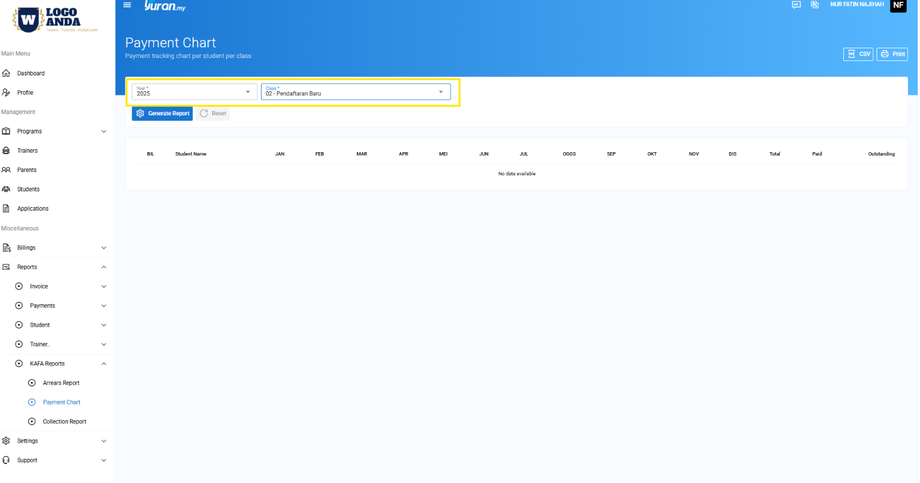The image size is (920, 483).
Task: Expand the Settings menu chevron
Action: tap(104, 441)
